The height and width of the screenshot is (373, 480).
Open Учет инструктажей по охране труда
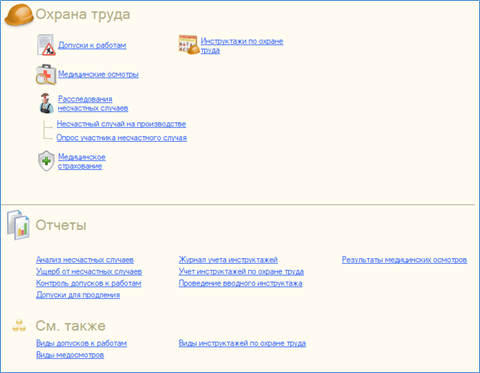(x=241, y=272)
